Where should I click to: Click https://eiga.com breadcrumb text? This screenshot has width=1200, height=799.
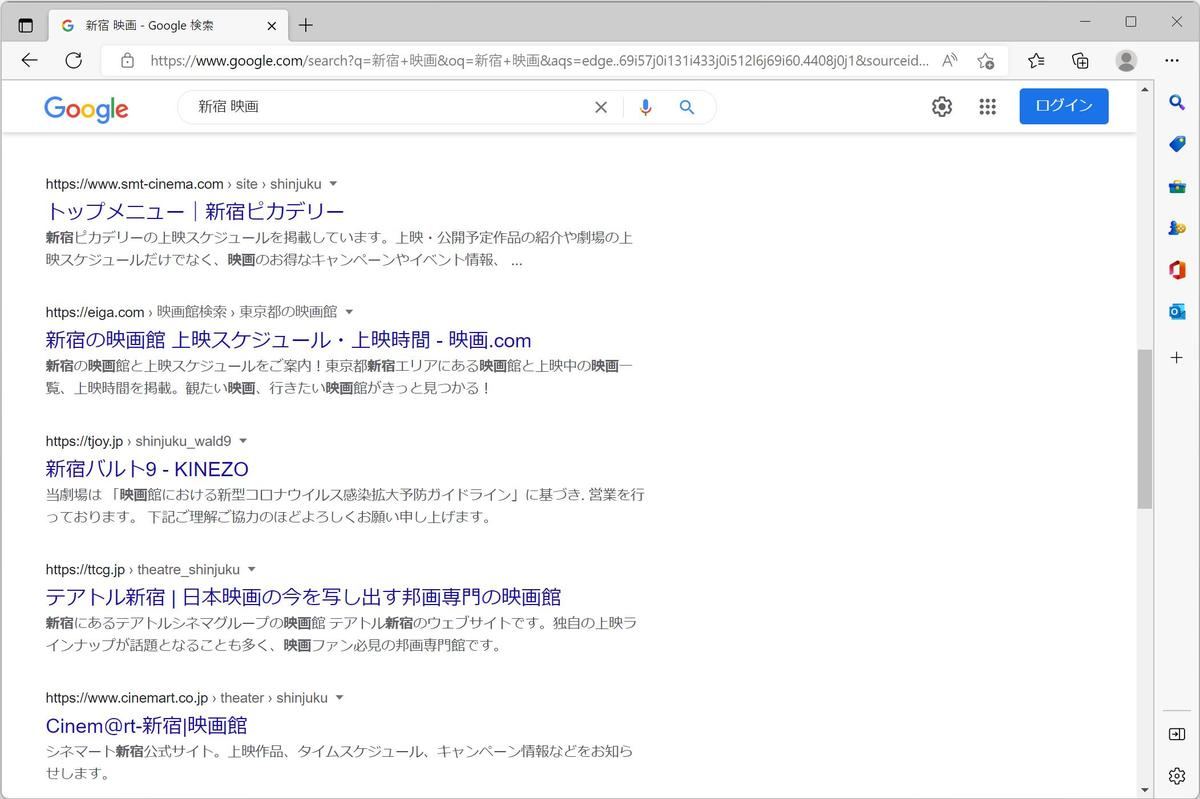[95, 312]
